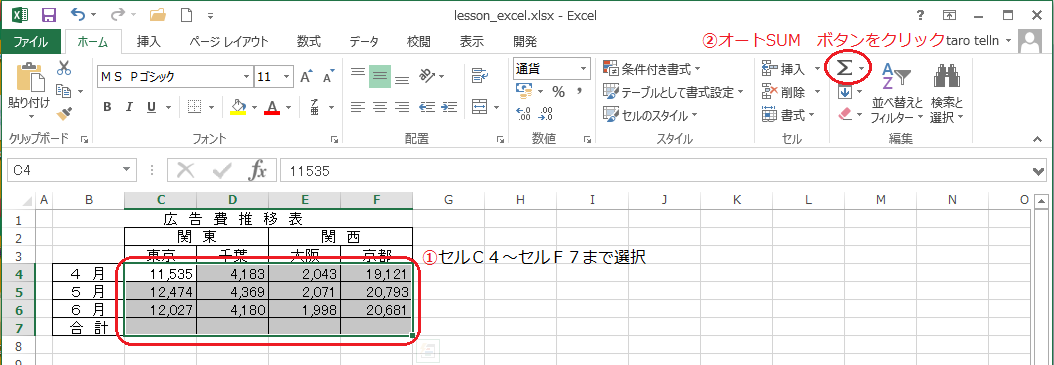Decrease font size with small A icon

tap(328, 77)
